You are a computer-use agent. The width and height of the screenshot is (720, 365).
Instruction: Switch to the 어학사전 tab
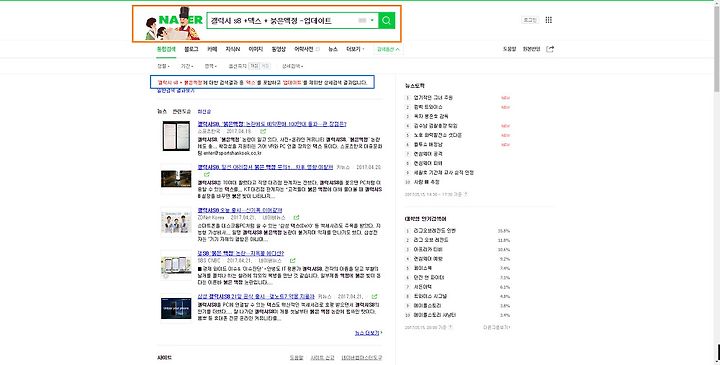pos(304,49)
